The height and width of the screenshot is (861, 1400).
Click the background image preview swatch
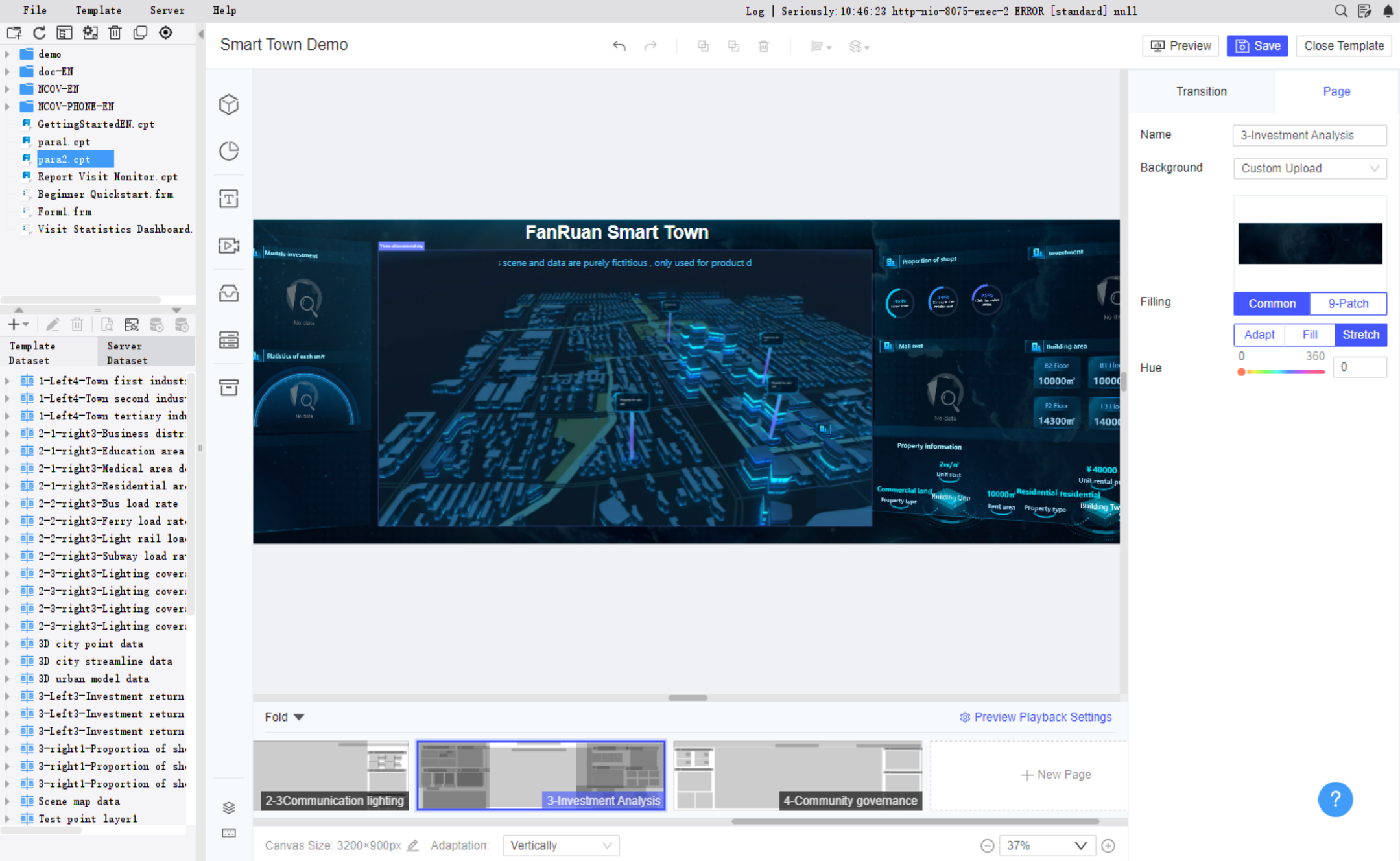[x=1310, y=243]
